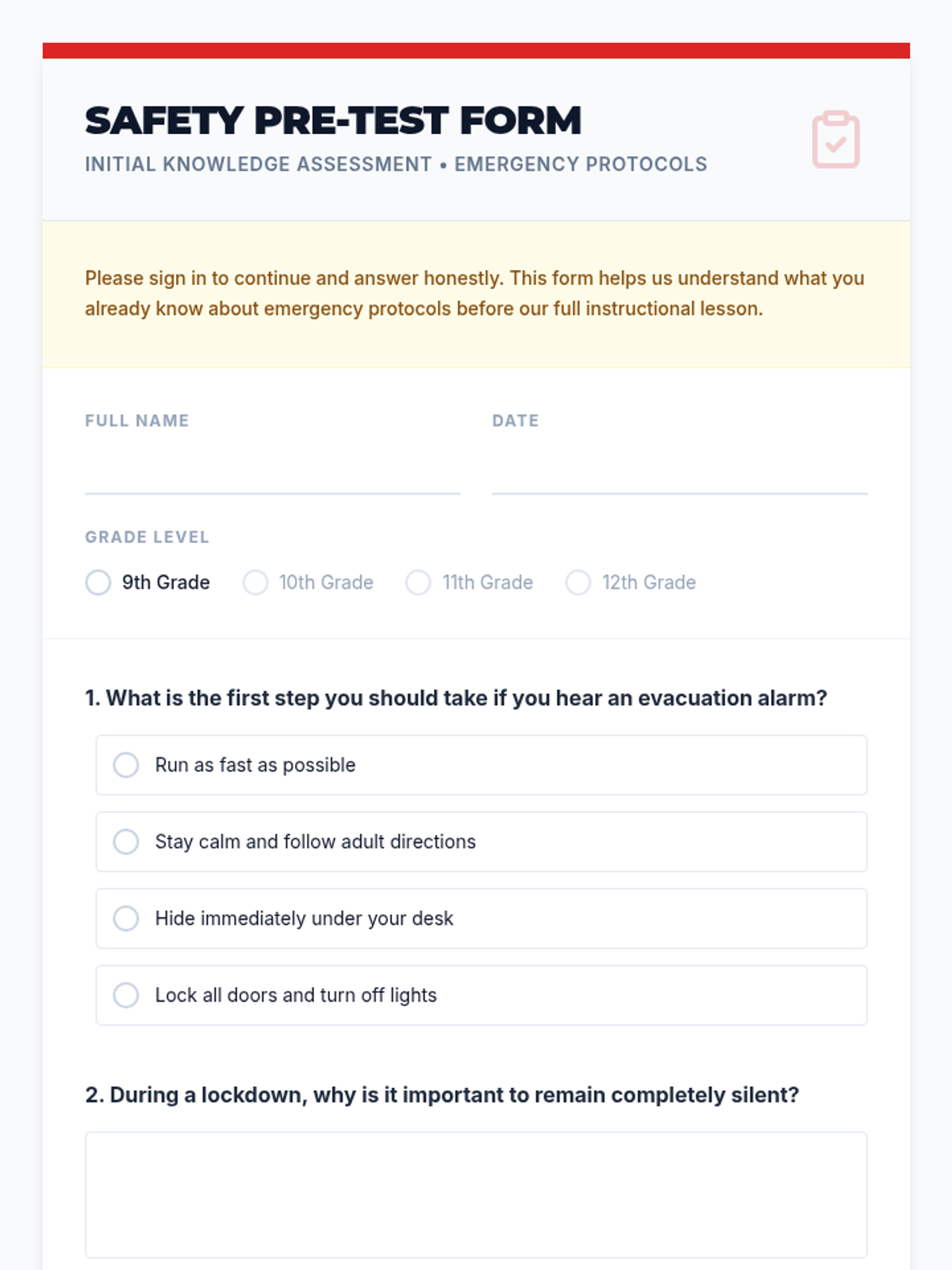The width and height of the screenshot is (952, 1270).
Task: Select the 9th Grade radio button
Action: coord(98,583)
